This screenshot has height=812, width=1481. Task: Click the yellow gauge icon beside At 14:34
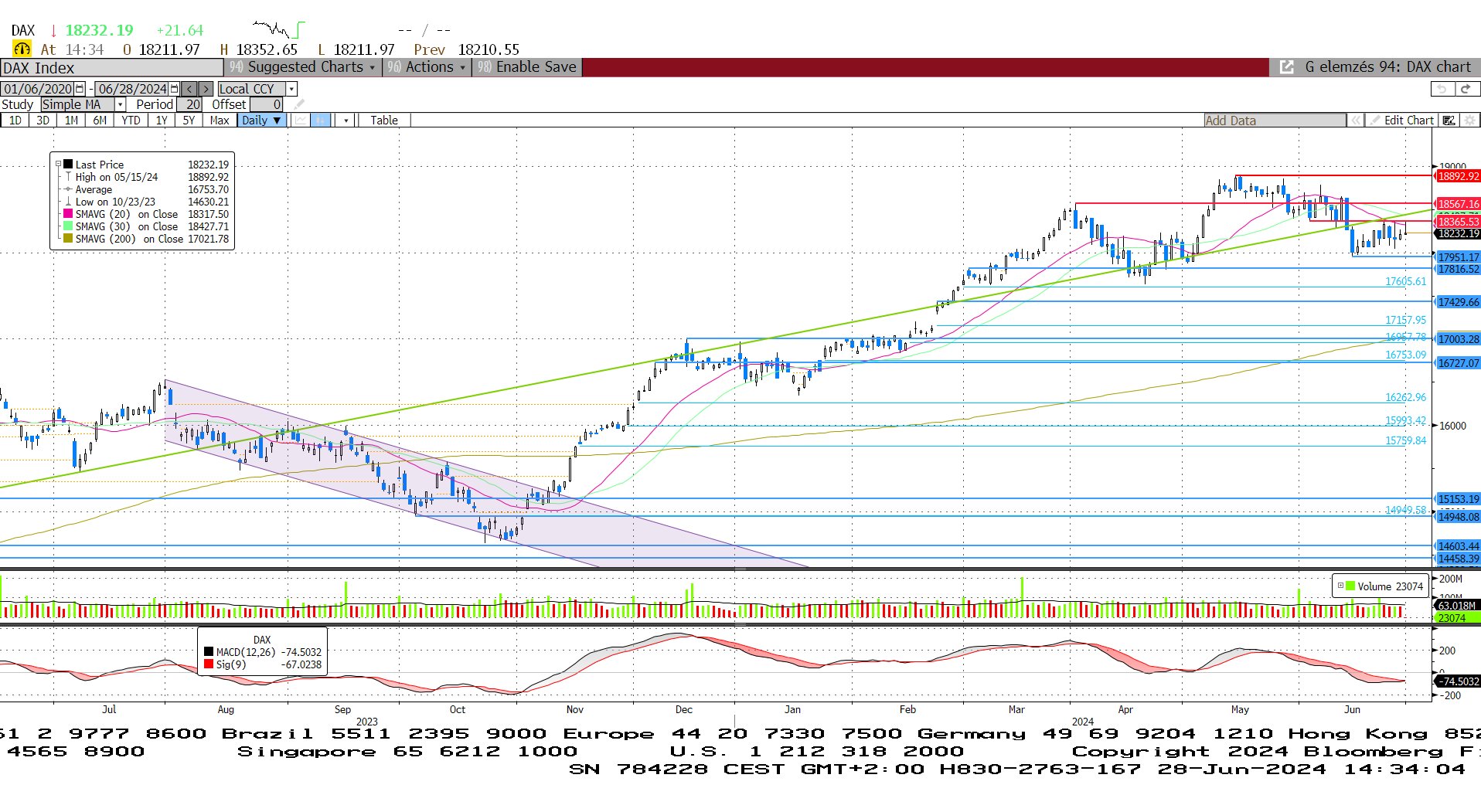(x=22, y=49)
